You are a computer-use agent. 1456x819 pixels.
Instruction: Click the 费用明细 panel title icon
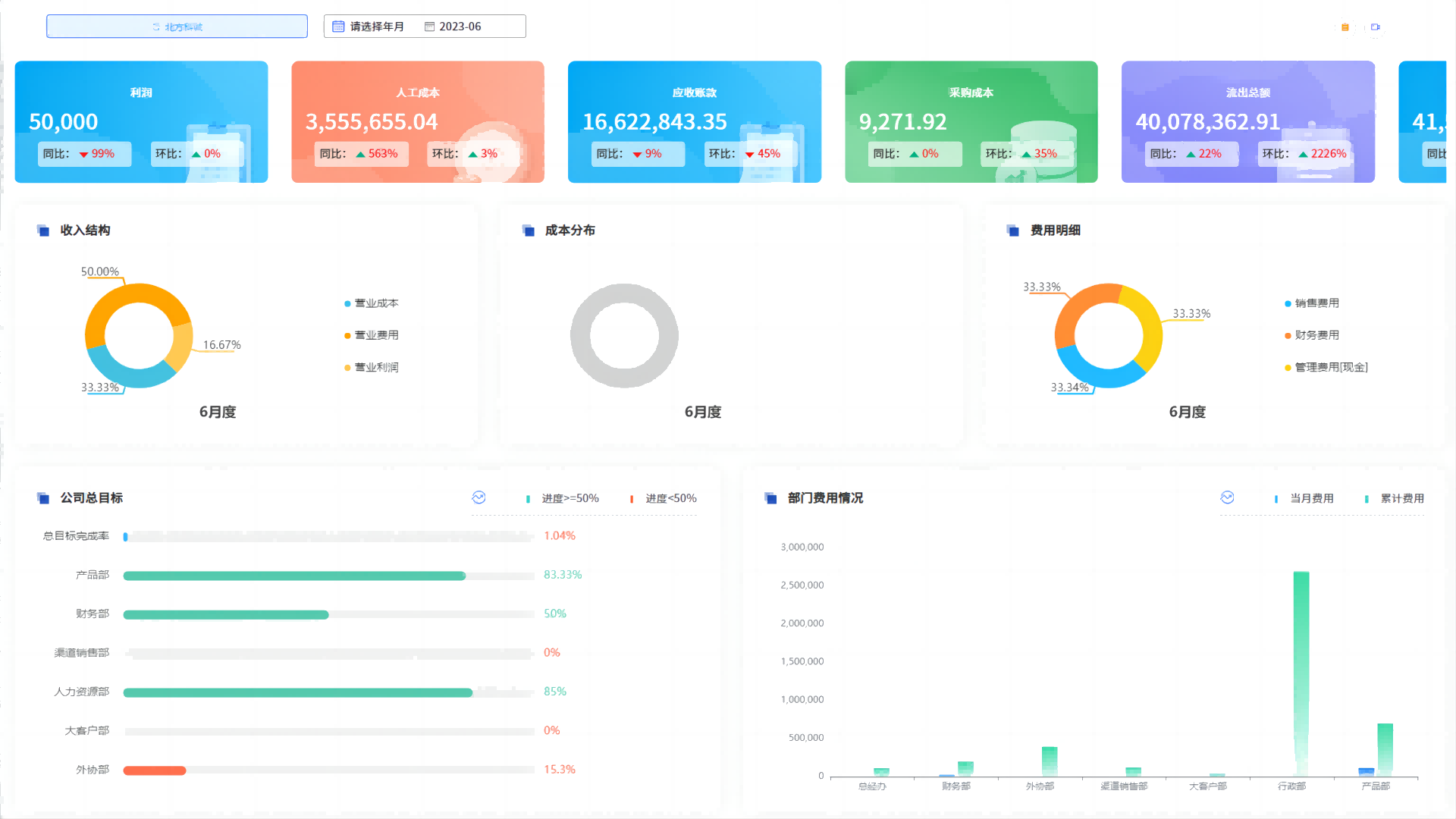click(1013, 231)
